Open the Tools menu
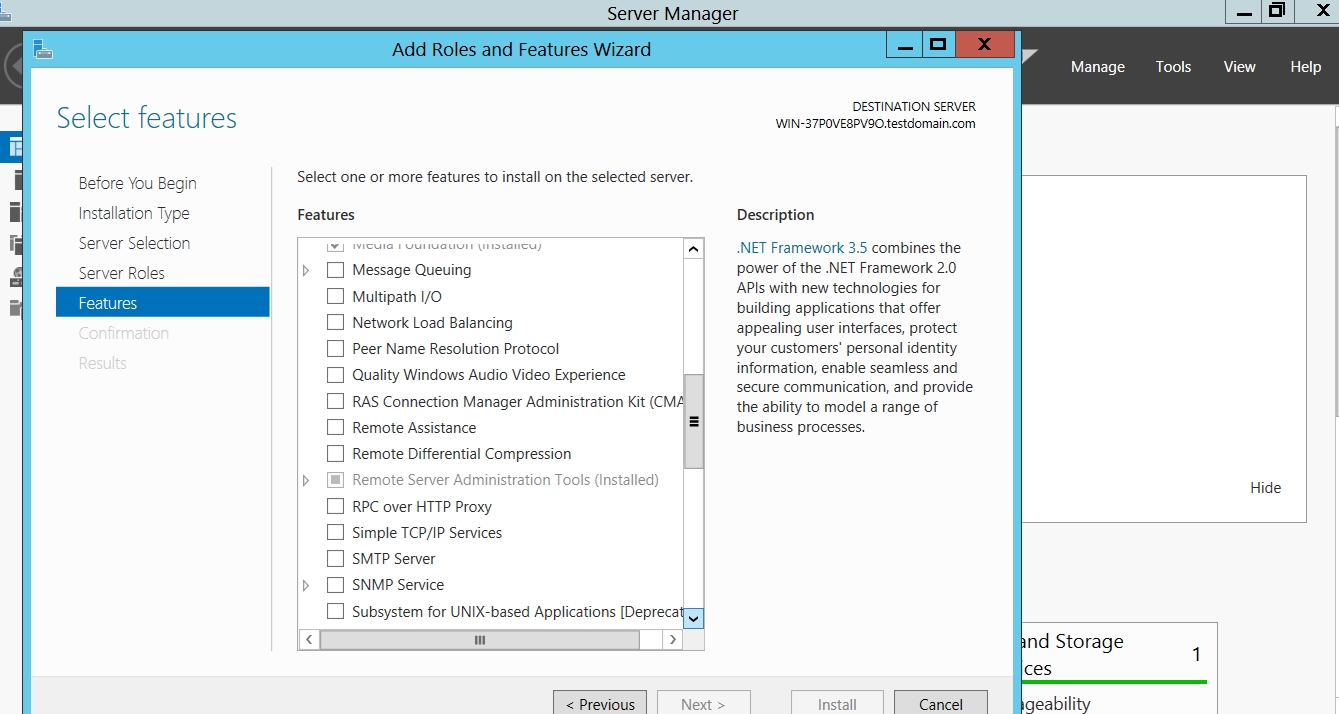Screen dimensions: 1339x714 tap(1173, 67)
